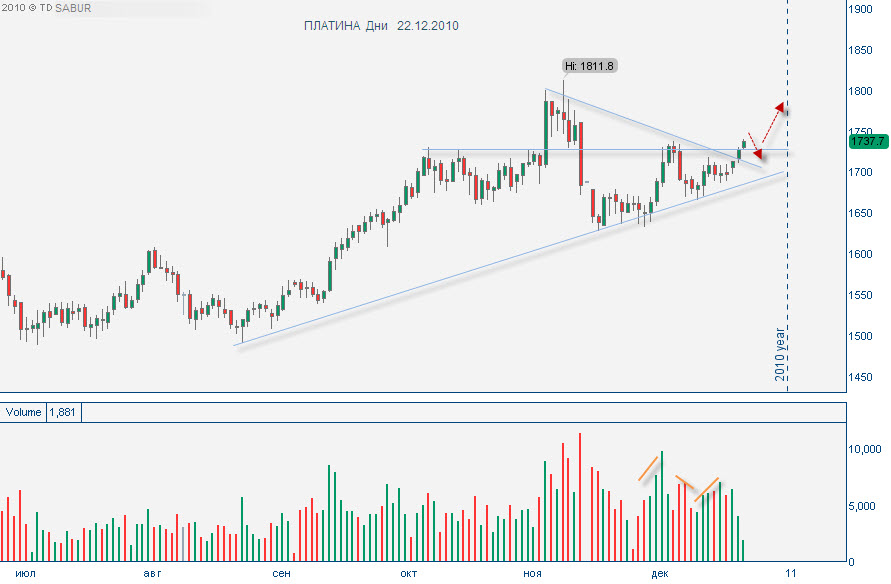The width and height of the screenshot is (891, 584).
Task: Click the авг month label on time axis
Action: (152, 573)
